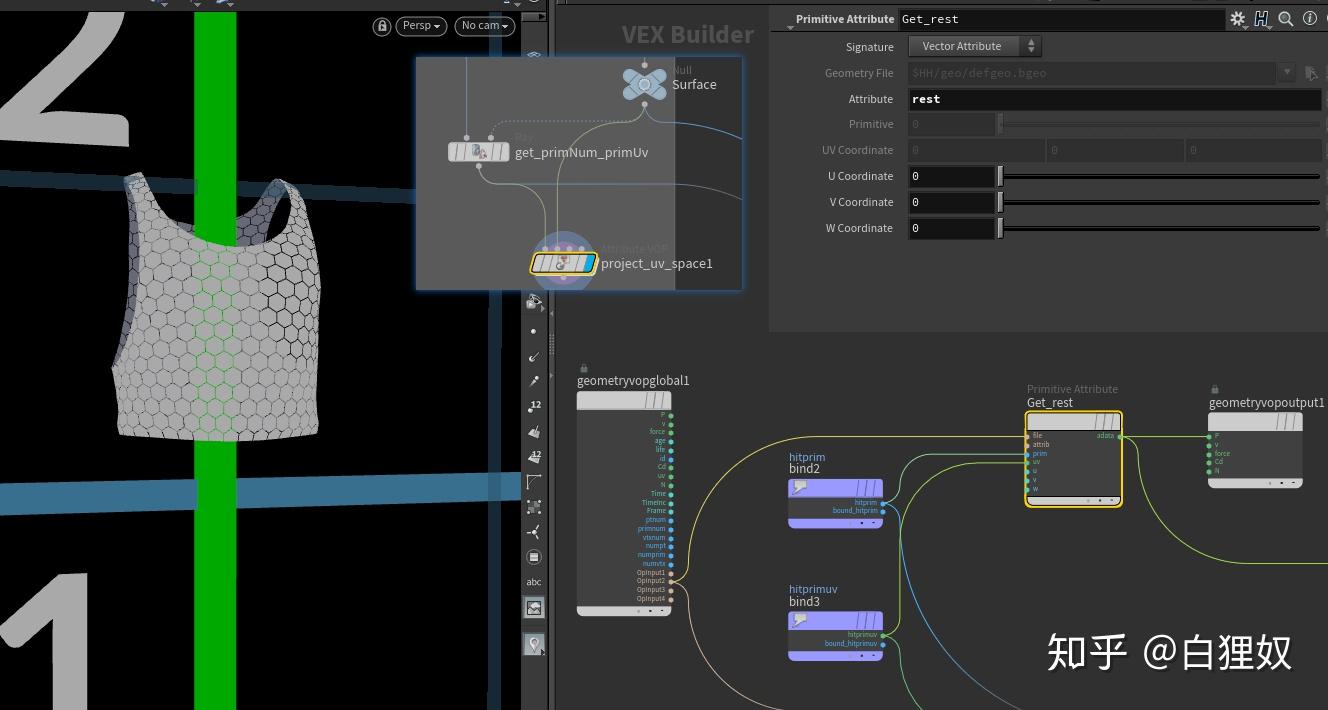Click the V Coordinate slider
Viewport: 1328px width, 710px height.
(1160, 202)
